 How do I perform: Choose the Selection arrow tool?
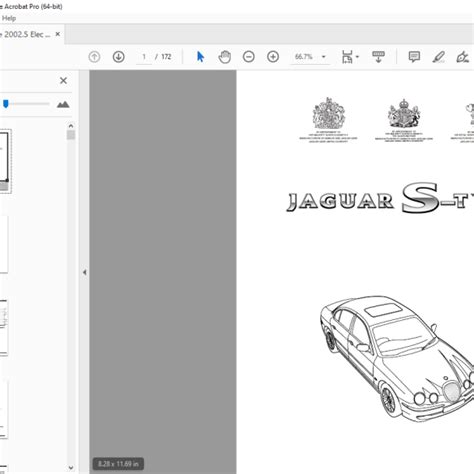tap(200, 57)
